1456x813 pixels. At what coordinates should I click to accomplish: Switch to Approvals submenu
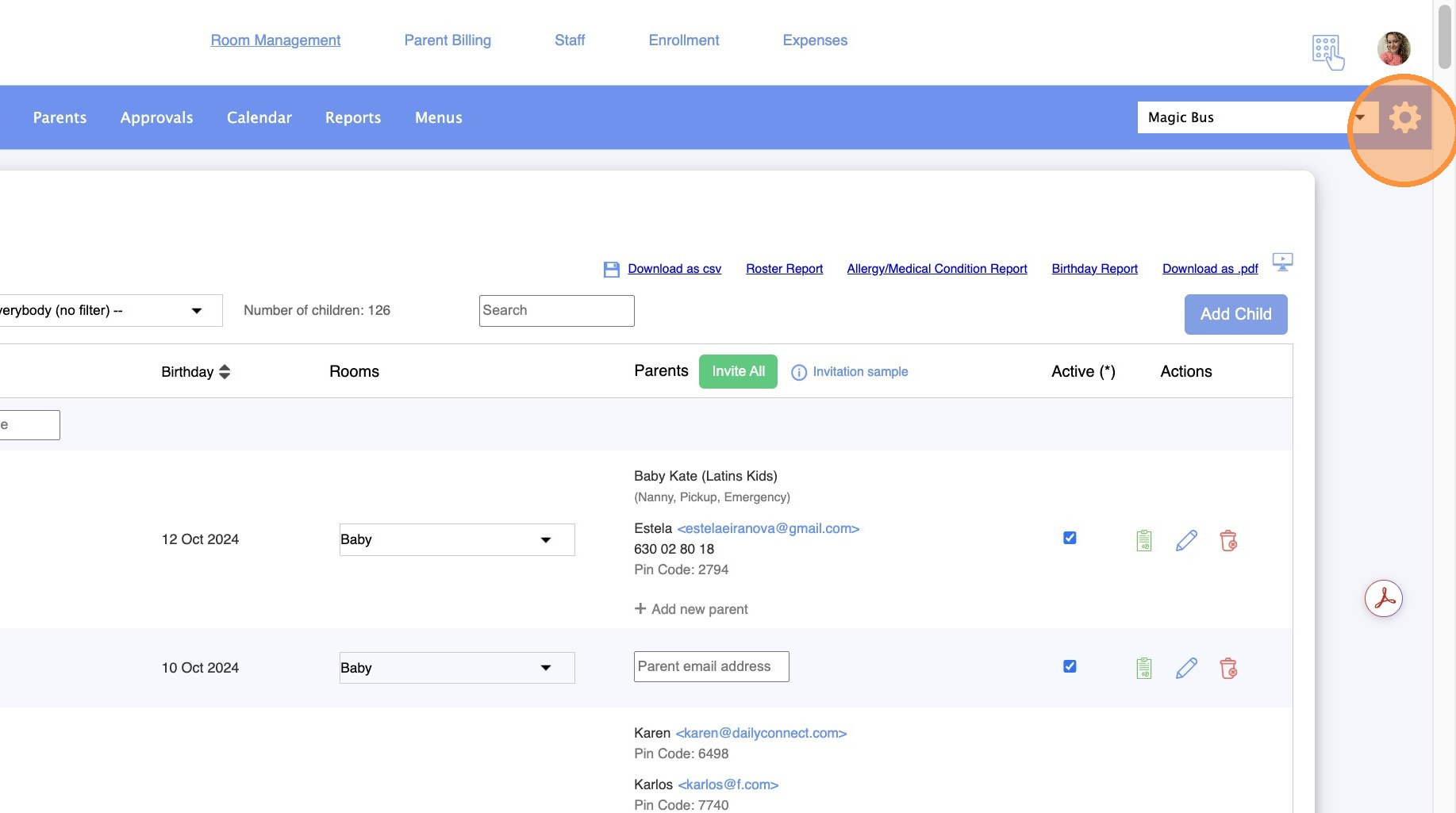[x=156, y=117]
